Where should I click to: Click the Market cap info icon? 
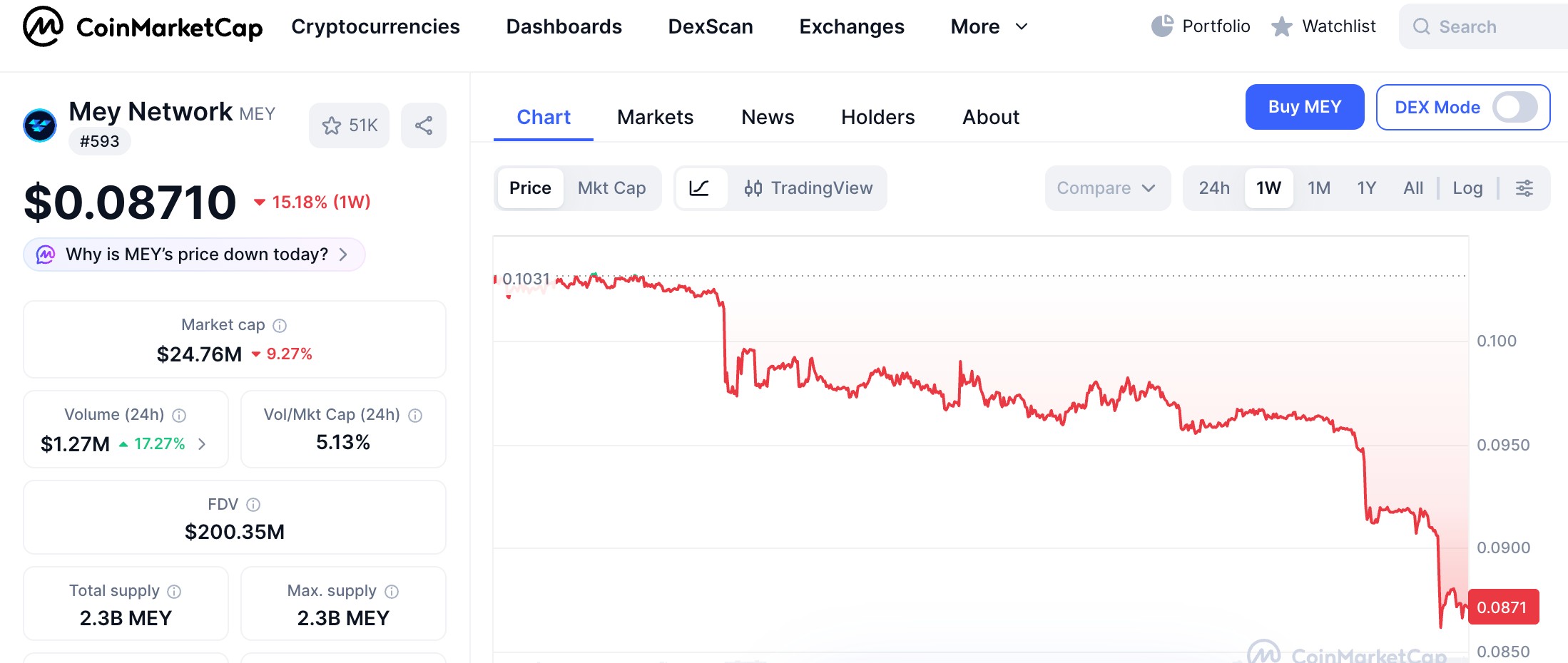(280, 326)
